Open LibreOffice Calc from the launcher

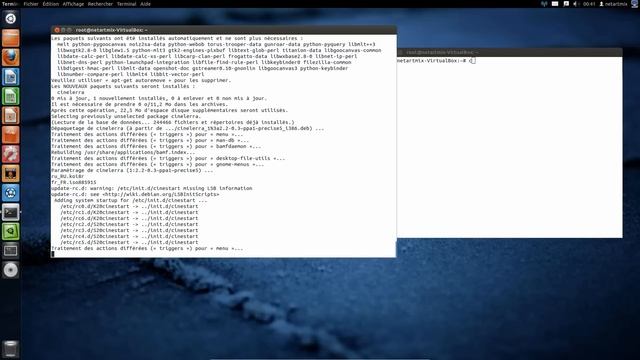tap(11, 96)
